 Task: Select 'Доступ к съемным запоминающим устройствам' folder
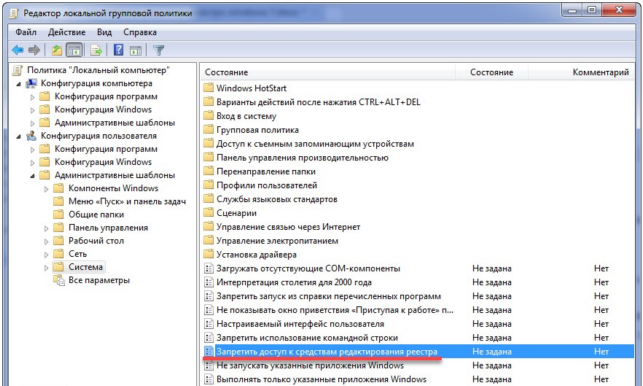(315, 144)
